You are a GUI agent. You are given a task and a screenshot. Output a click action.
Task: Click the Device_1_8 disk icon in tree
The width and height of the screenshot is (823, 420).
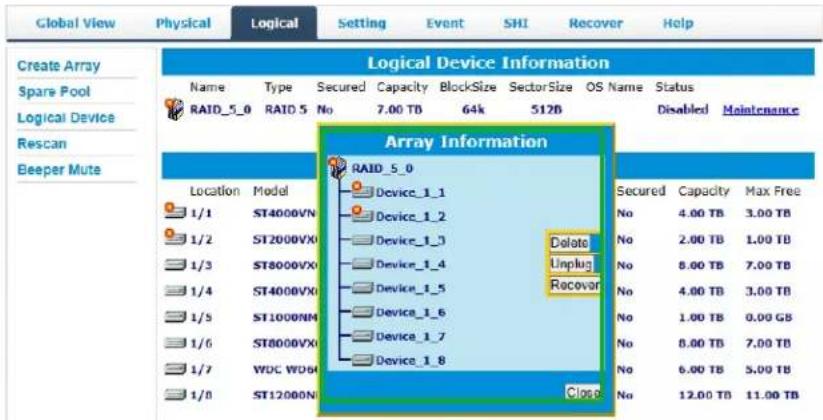[x=362, y=360]
